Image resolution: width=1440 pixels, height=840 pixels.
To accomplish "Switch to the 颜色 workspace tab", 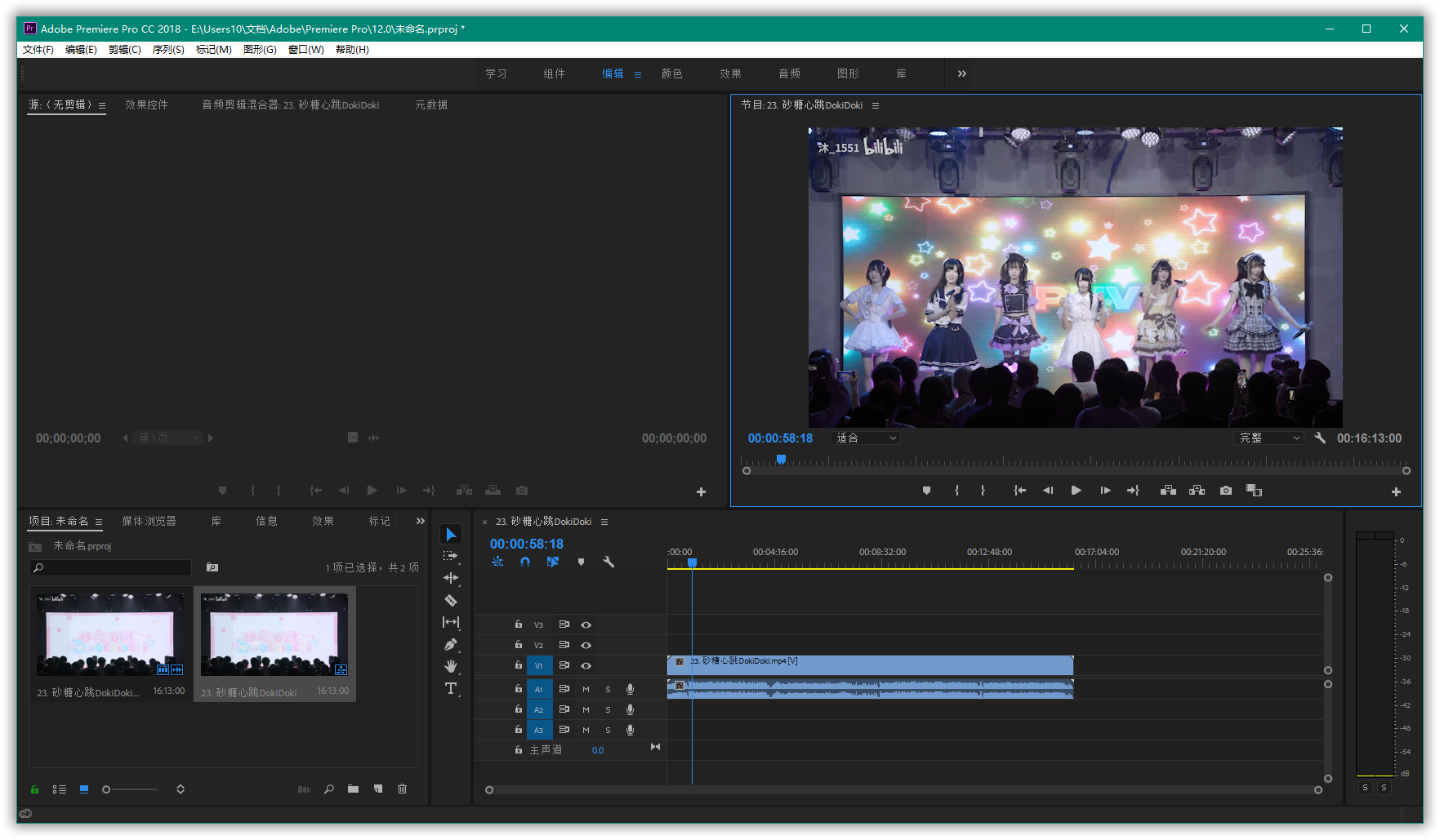I will [671, 73].
